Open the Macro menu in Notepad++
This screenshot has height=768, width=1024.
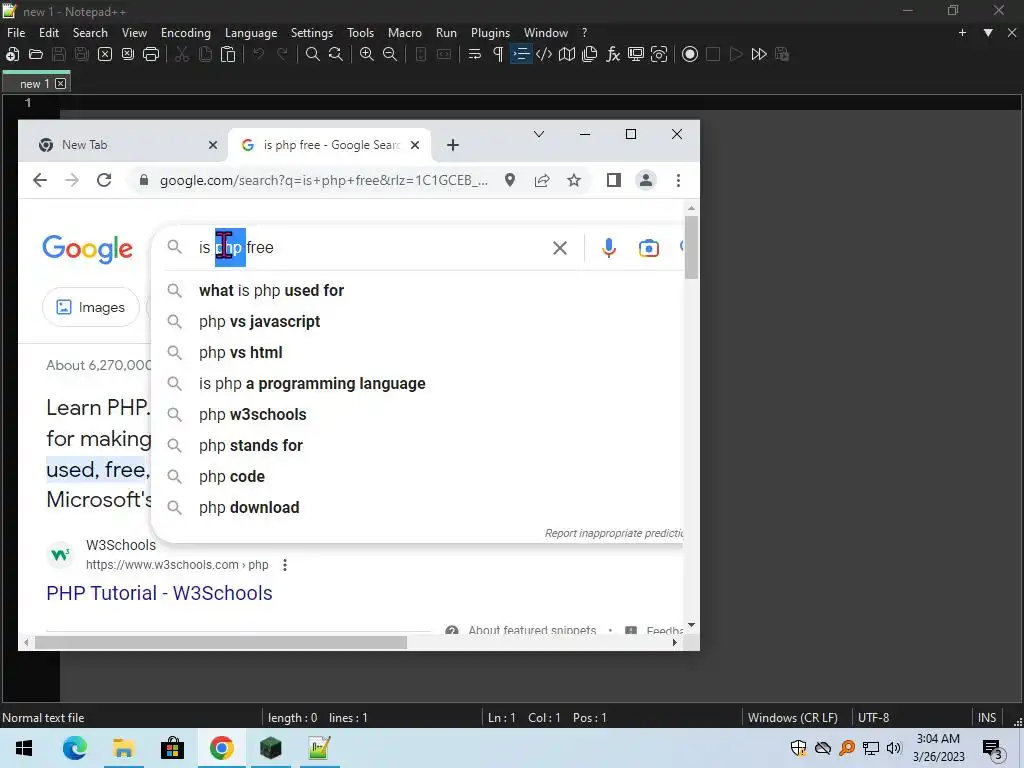(405, 33)
